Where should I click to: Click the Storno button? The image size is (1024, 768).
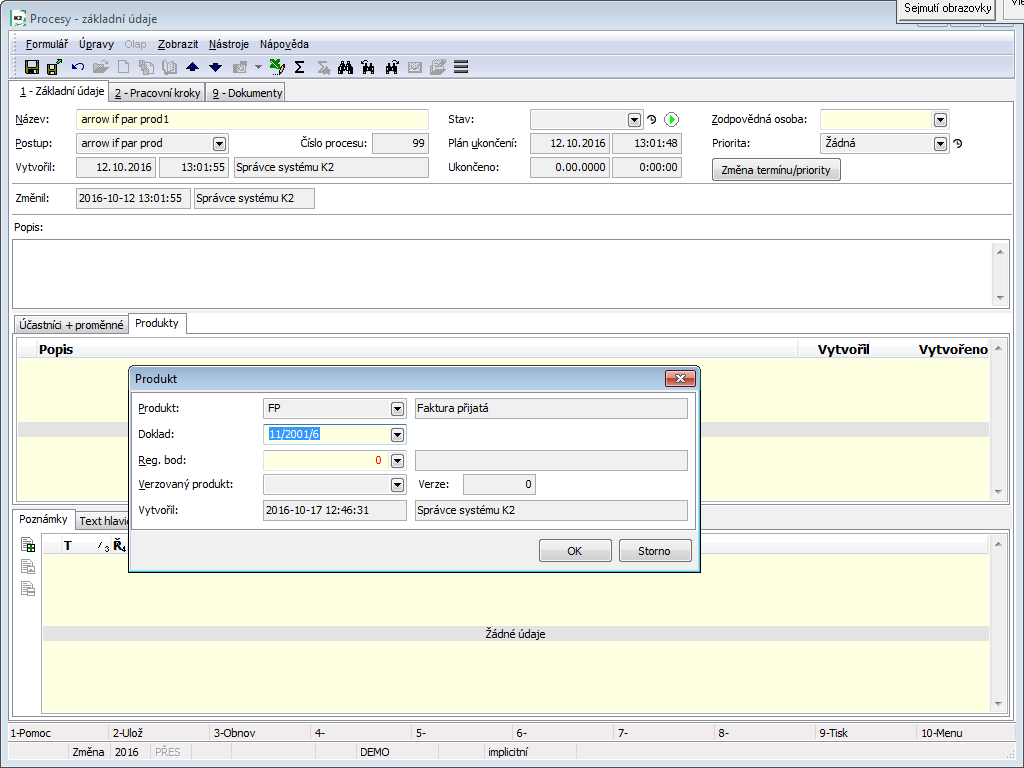[x=655, y=551]
